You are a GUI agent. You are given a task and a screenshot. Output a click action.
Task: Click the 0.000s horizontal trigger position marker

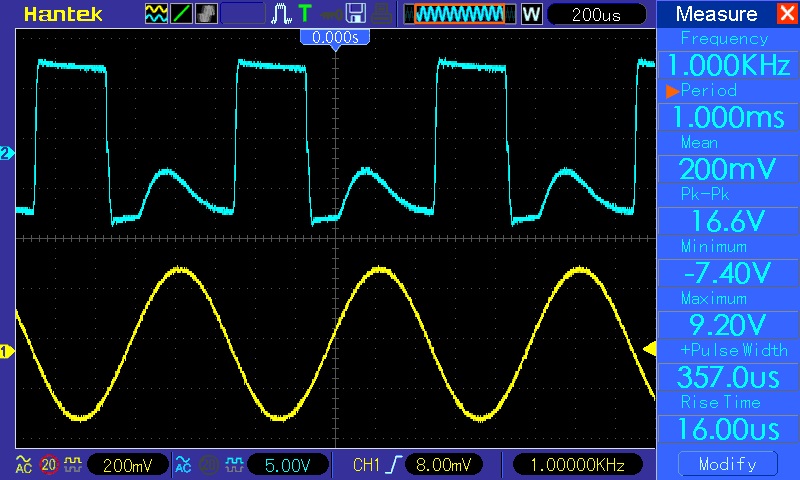coord(335,37)
